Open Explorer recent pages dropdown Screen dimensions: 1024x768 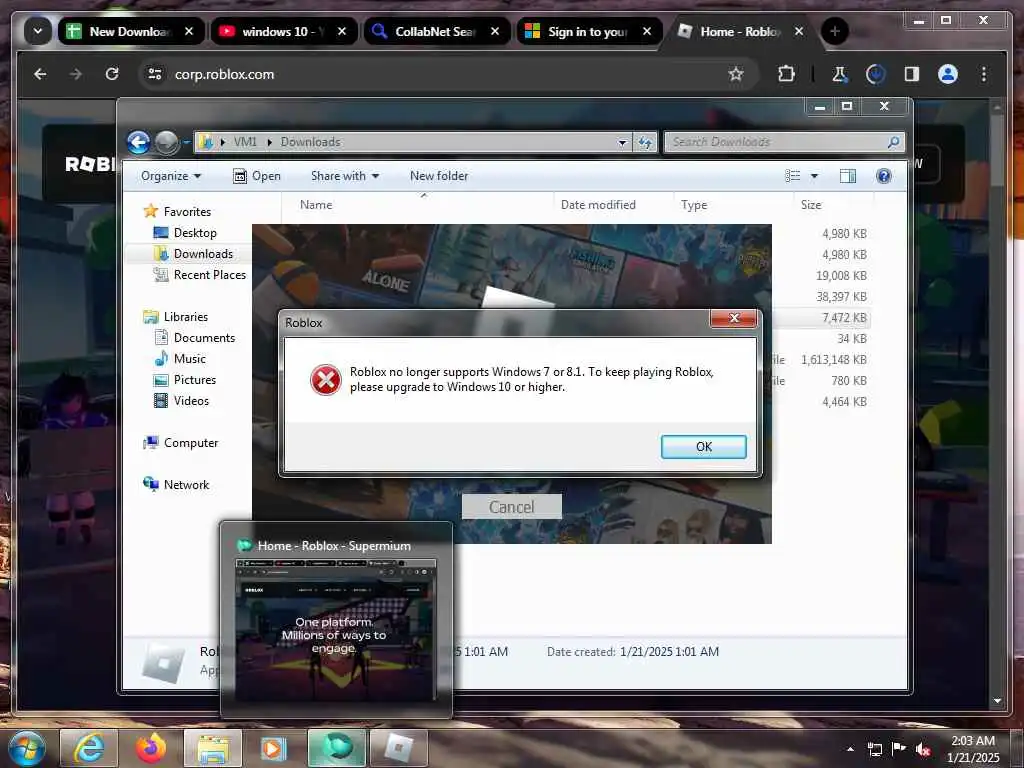(186, 142)
